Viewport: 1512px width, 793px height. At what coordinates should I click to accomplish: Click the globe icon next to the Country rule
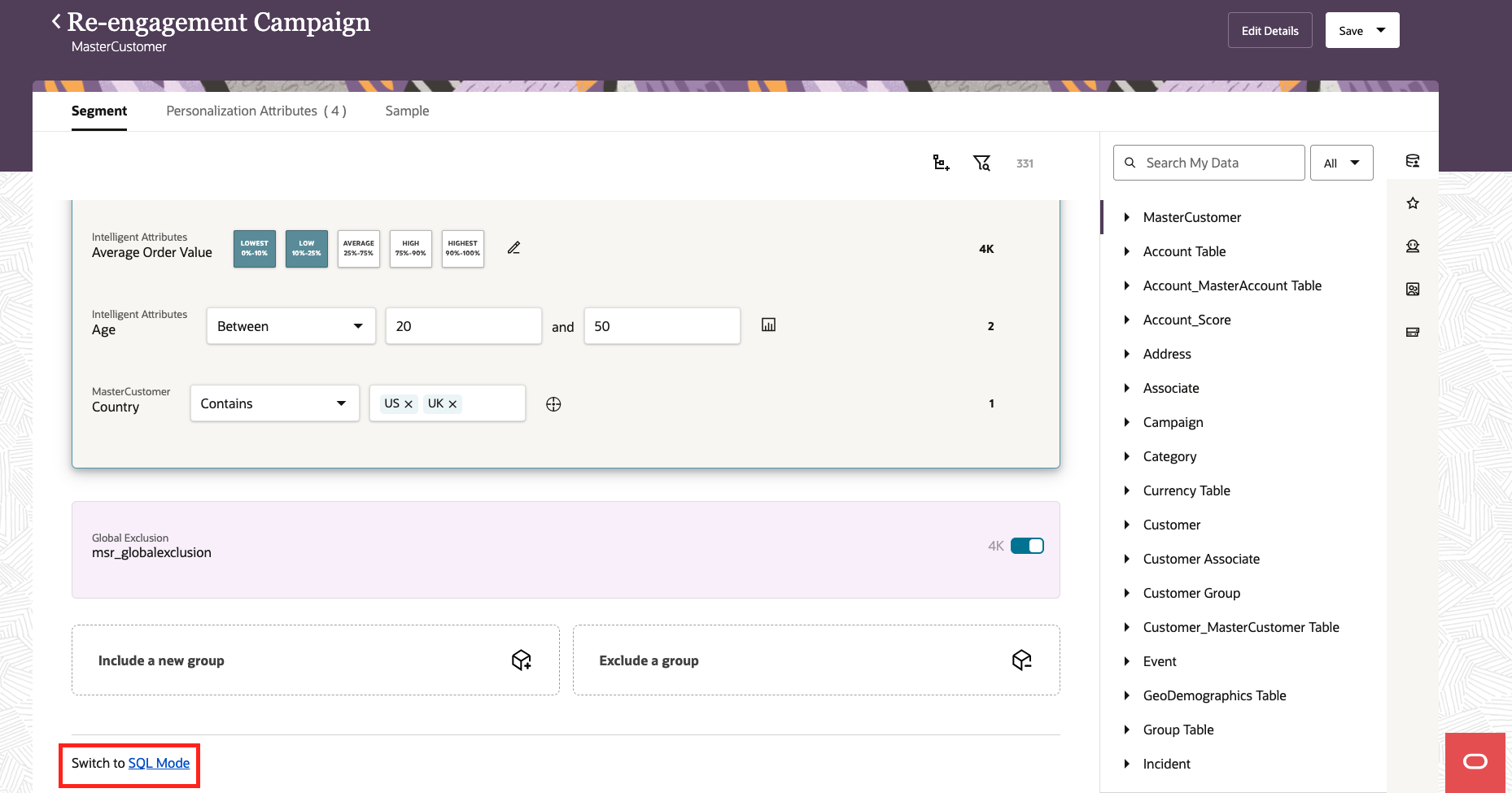pos(553,403)
